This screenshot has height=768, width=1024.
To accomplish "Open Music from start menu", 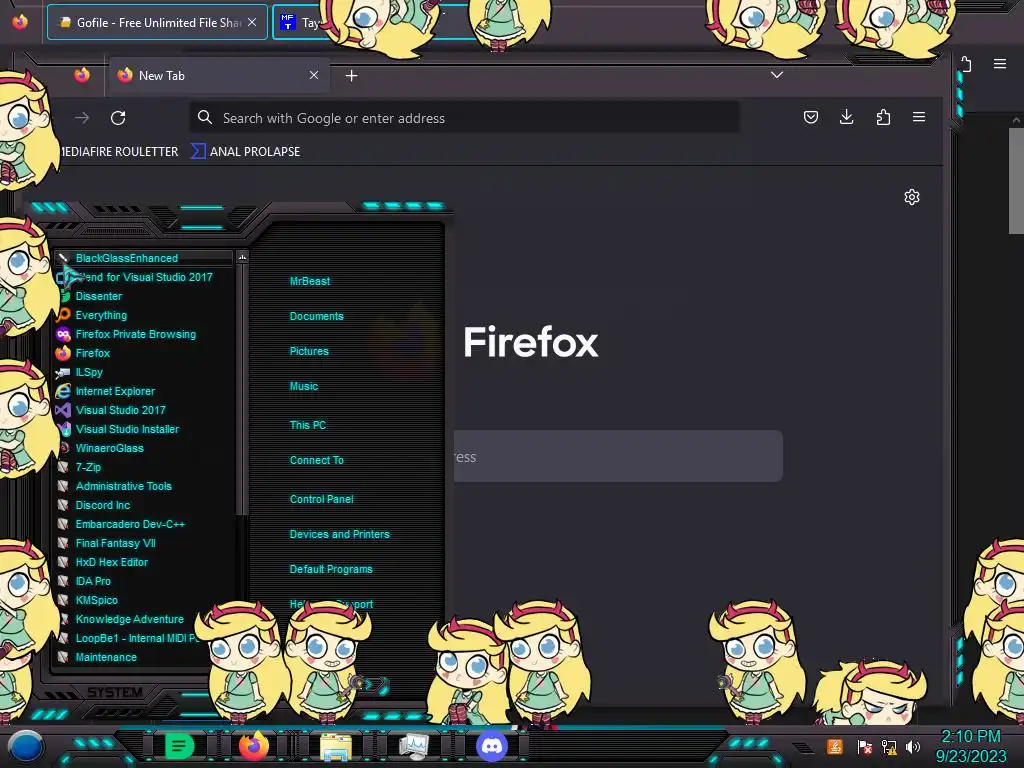I will coord(304,386).
